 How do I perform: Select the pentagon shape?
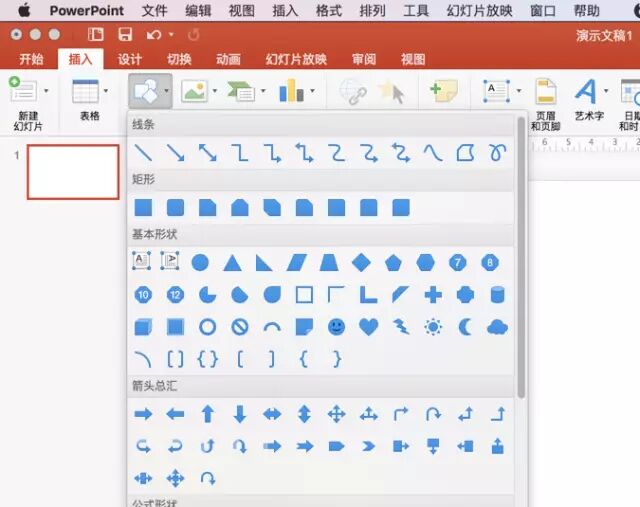(x=393, y=262)
